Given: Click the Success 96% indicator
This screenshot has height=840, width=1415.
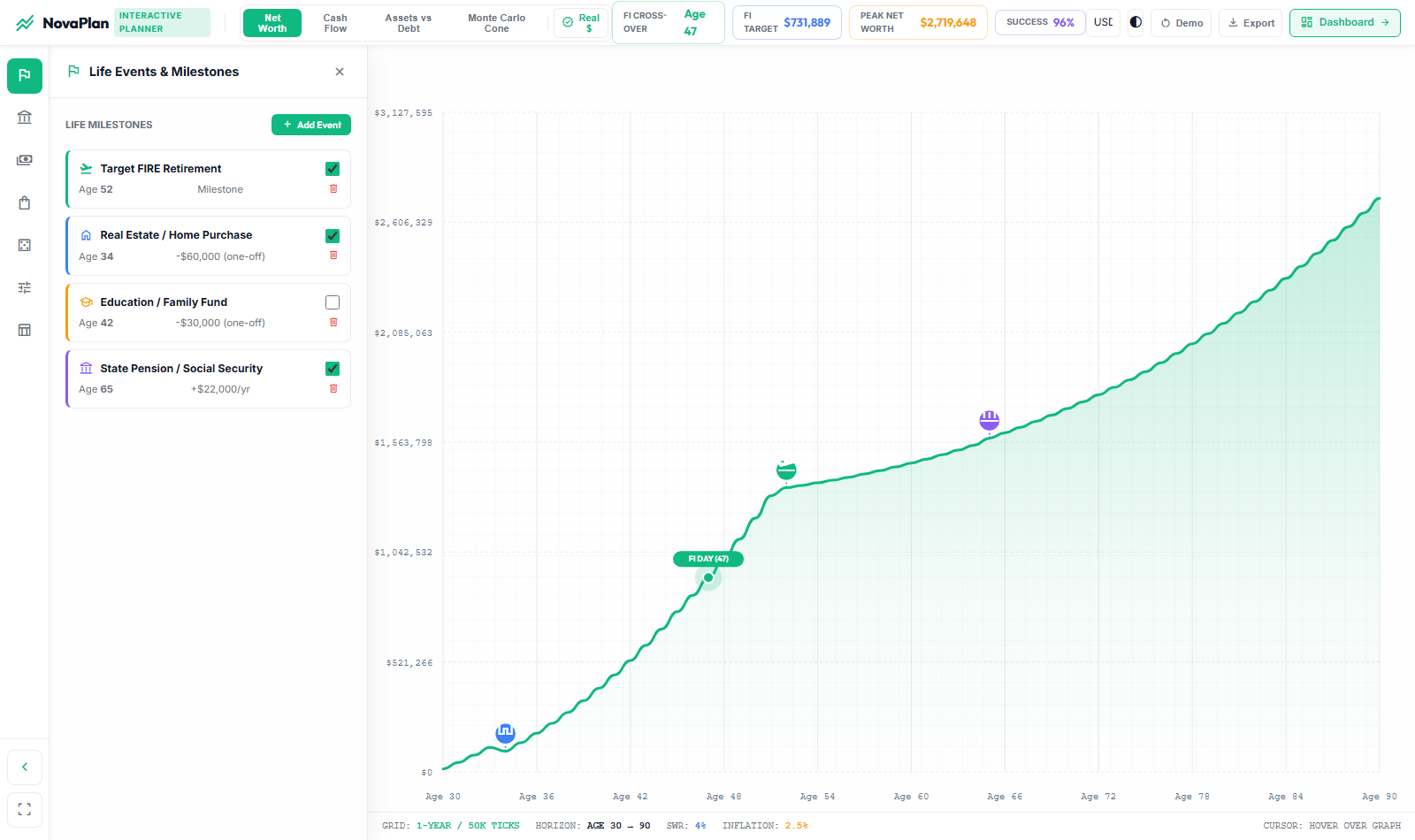Looking at the screenshot, I should tap(1040, 22).
